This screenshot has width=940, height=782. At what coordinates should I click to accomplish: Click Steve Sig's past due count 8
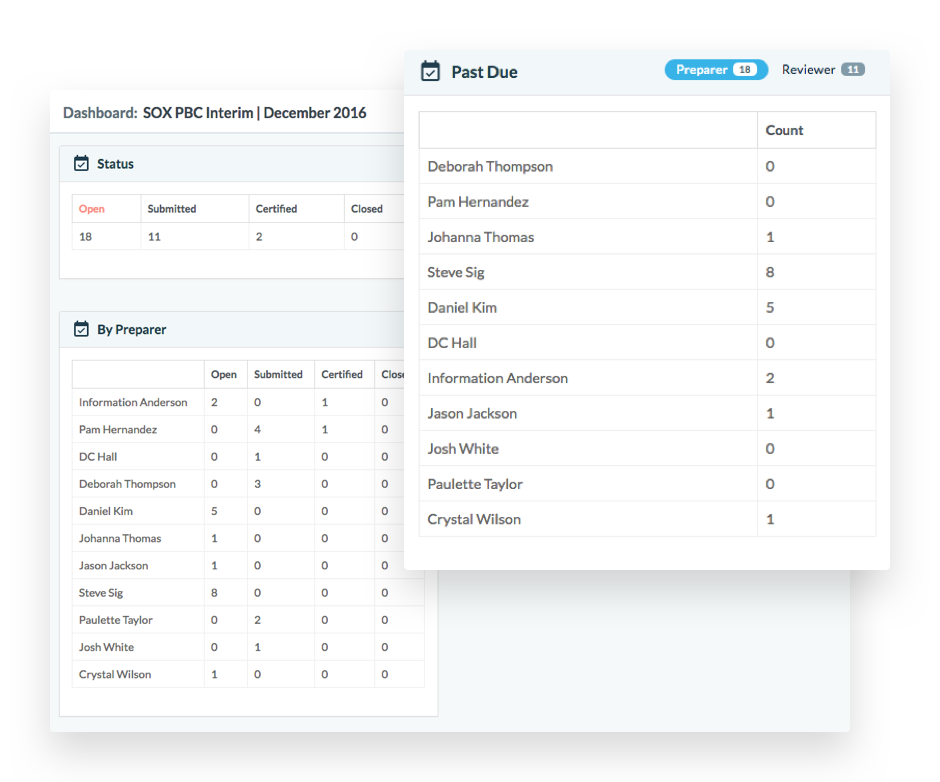(770, 272)
